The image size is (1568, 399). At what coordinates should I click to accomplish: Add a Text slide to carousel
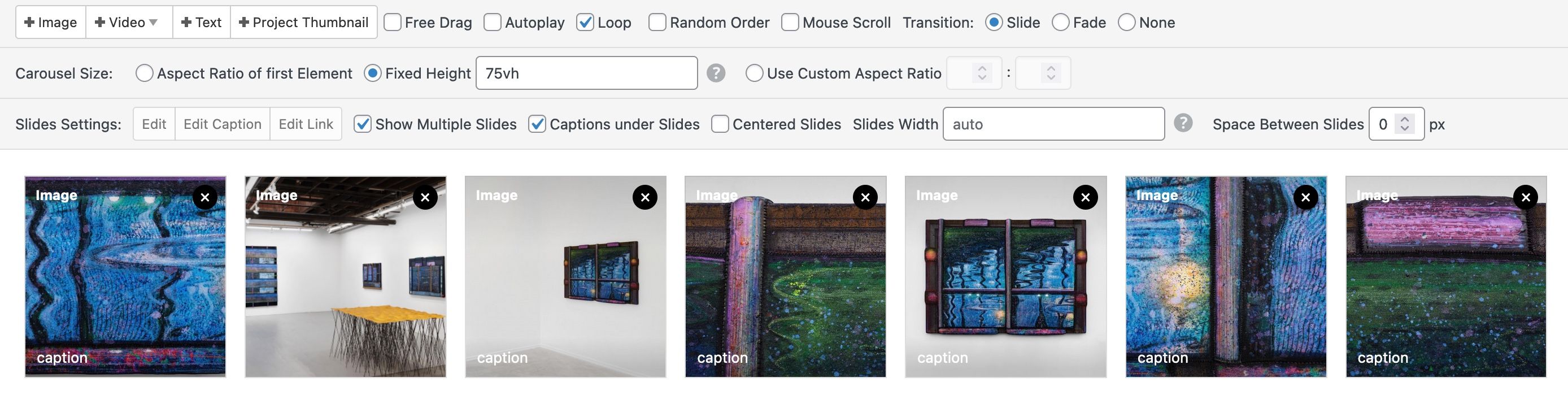(202, 23)
